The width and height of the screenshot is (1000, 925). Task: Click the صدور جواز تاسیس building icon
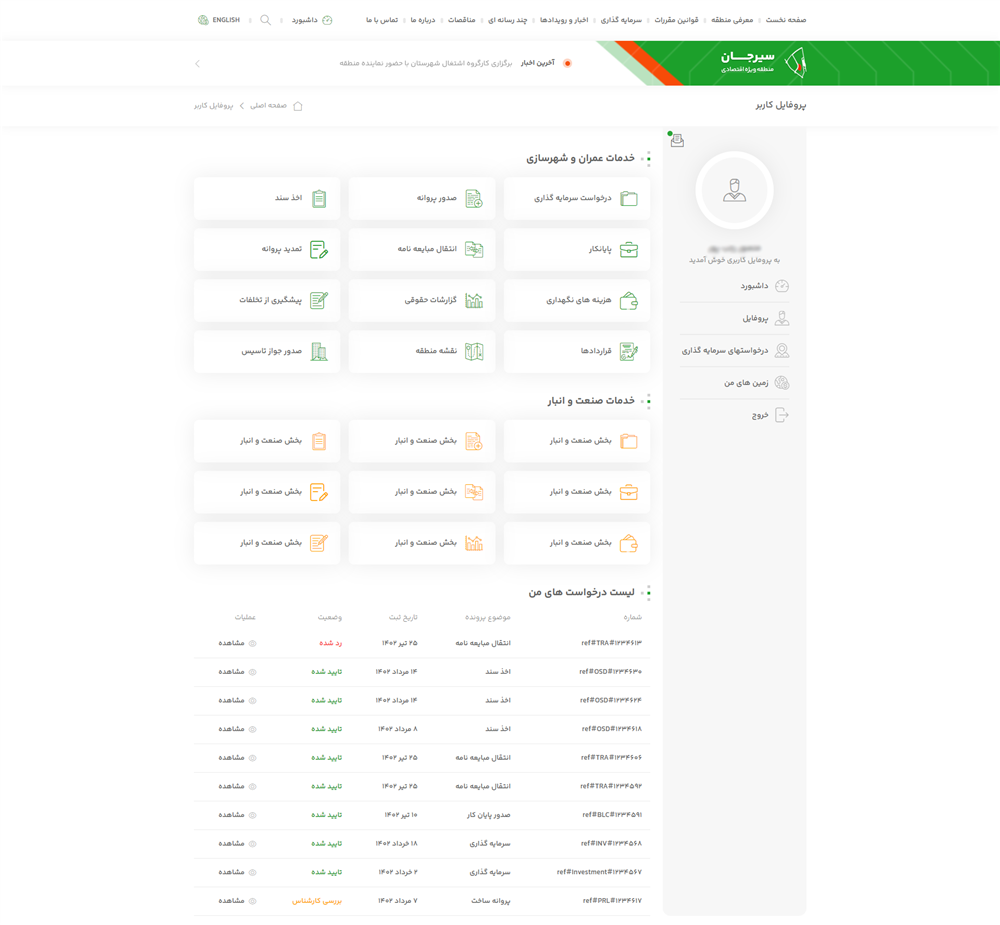[x=319, y=352]
